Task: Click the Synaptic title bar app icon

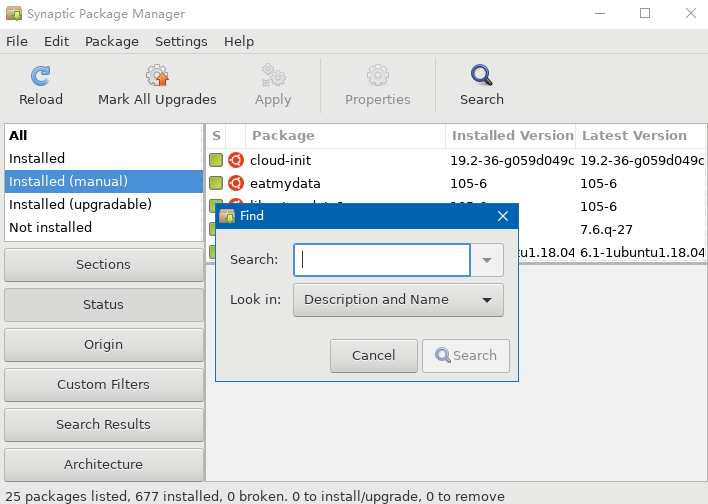Action: pyautogui.click(x=14, y=14)
